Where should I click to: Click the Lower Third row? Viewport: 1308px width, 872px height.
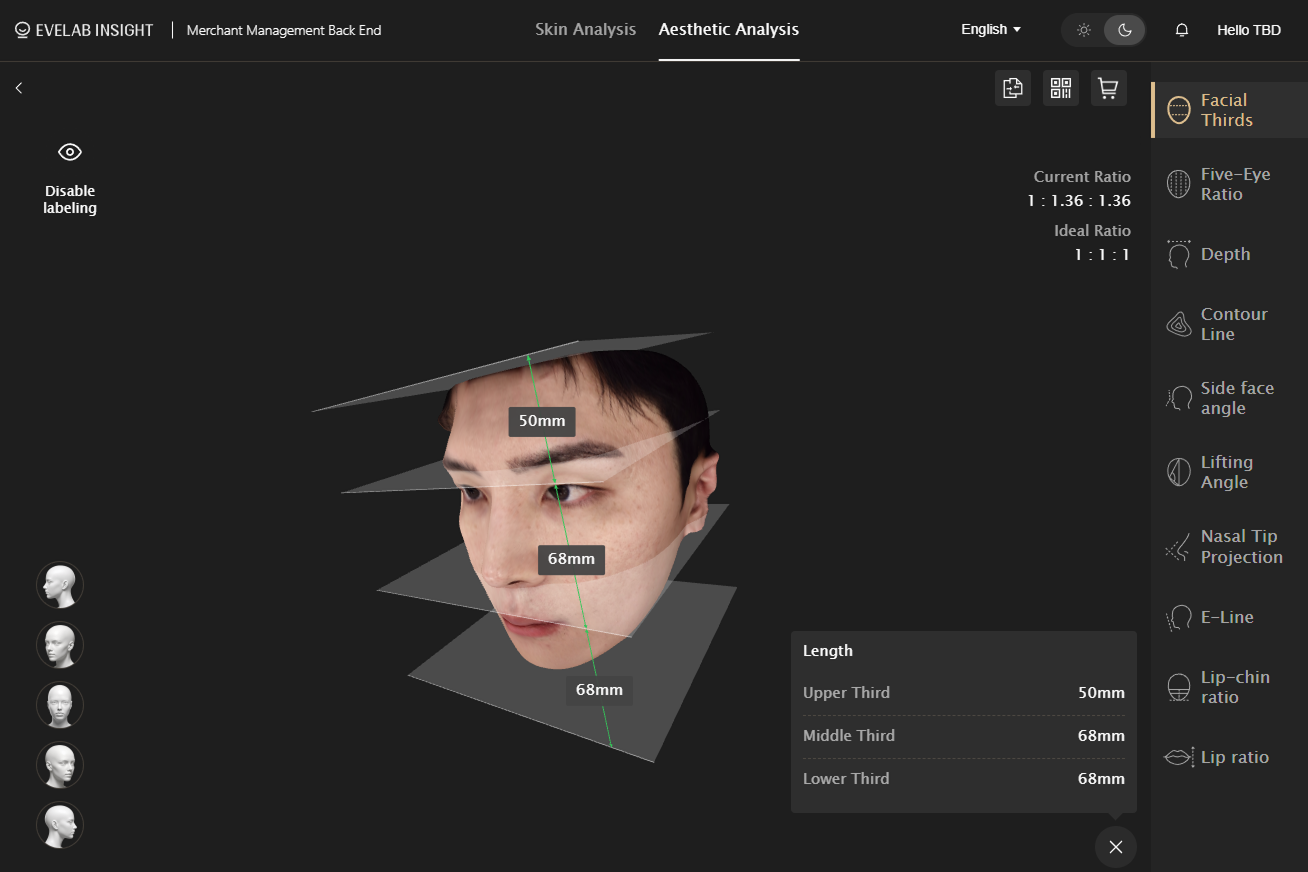click(x=964, y=779)
